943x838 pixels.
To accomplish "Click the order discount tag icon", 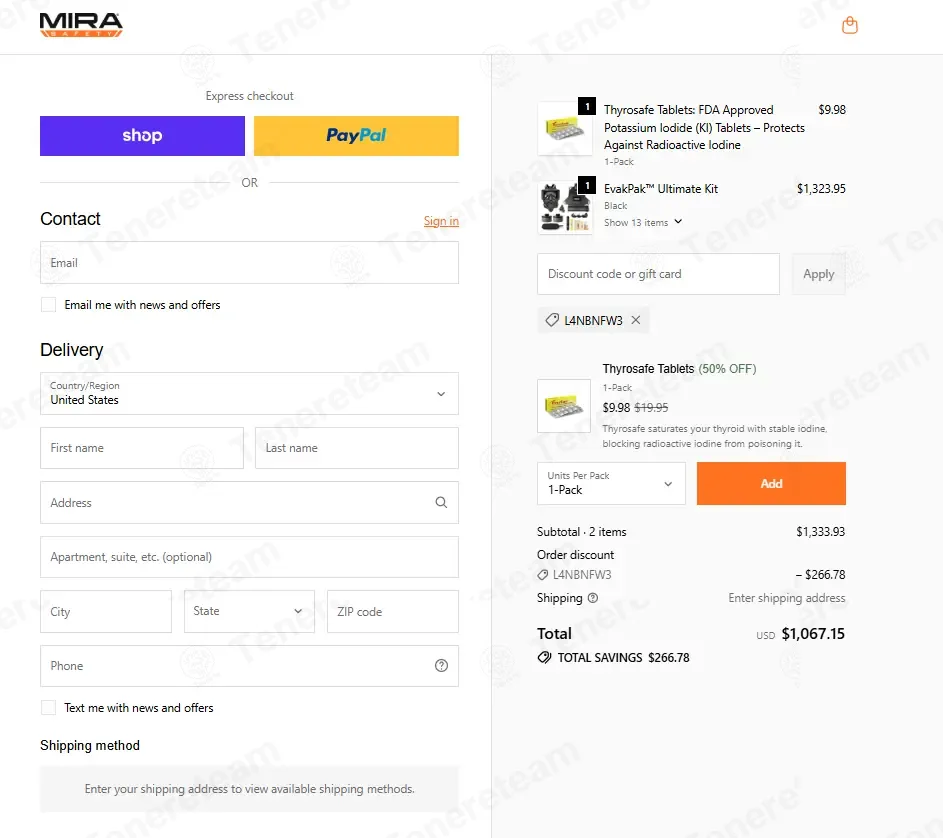I will tap(542, 575).
